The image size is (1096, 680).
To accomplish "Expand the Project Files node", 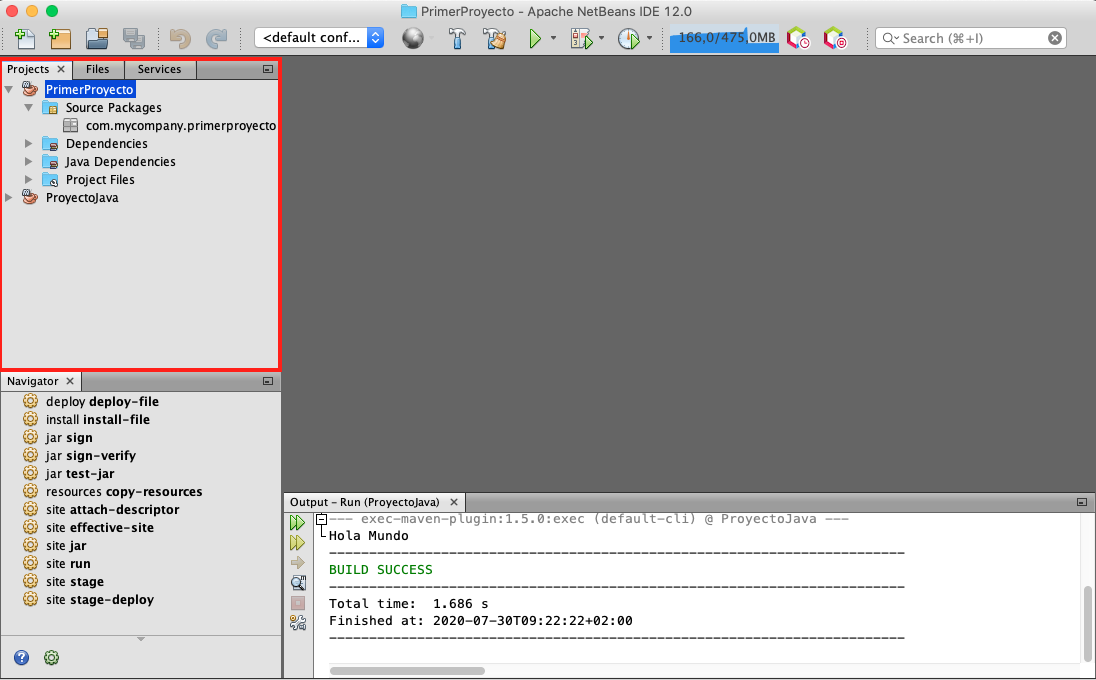I will coord(29,180).
